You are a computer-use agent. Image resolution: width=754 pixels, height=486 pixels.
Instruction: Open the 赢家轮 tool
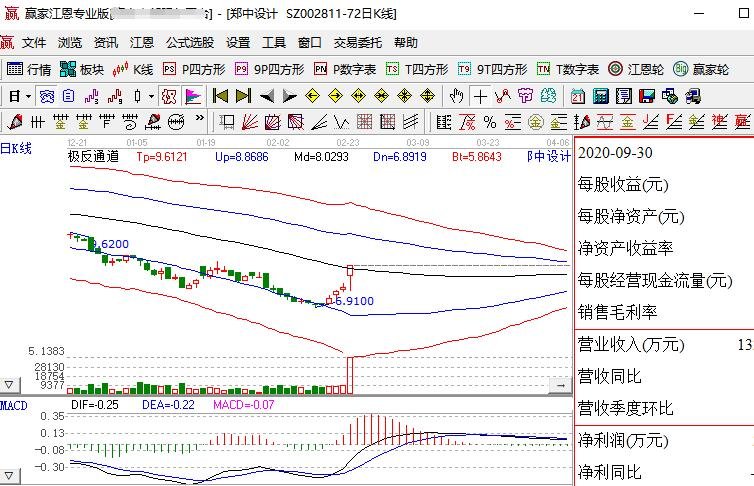click(701, 70)
